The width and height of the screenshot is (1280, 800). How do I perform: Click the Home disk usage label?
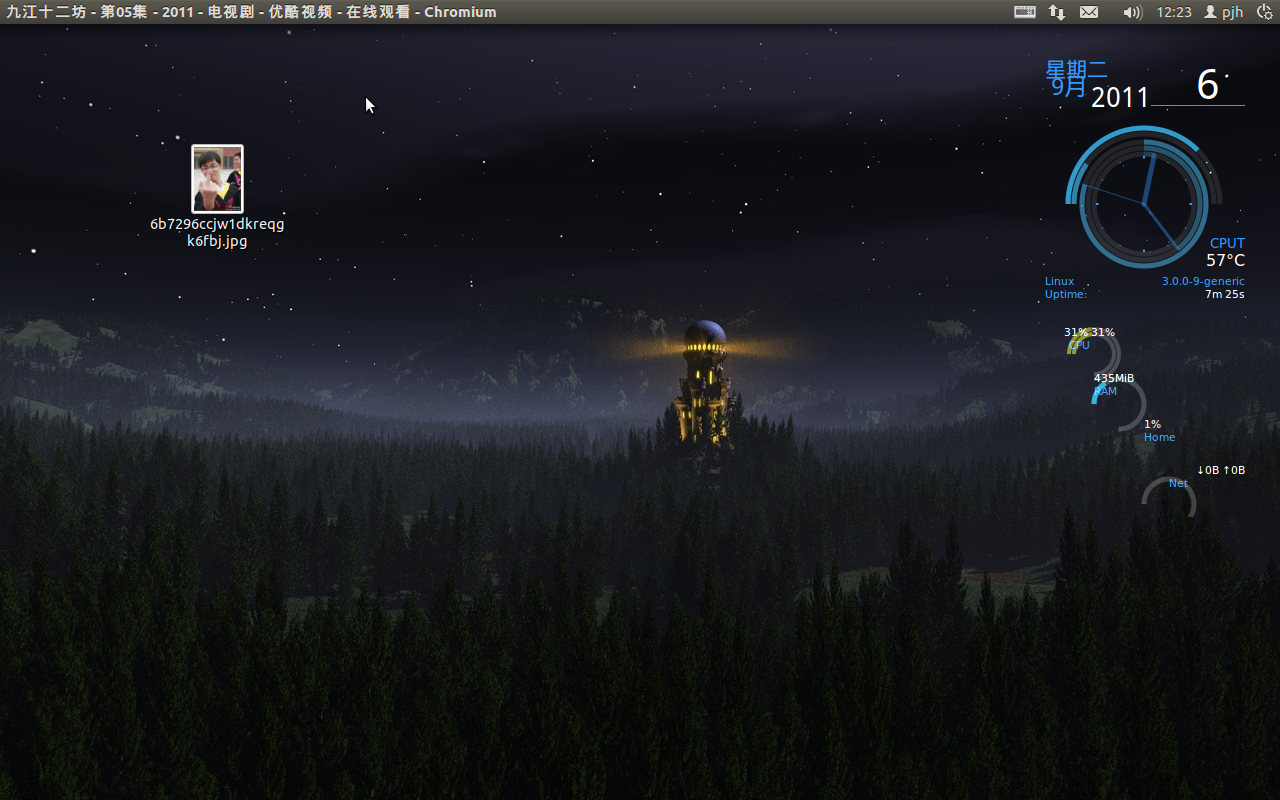click(x=1160, y=437)
